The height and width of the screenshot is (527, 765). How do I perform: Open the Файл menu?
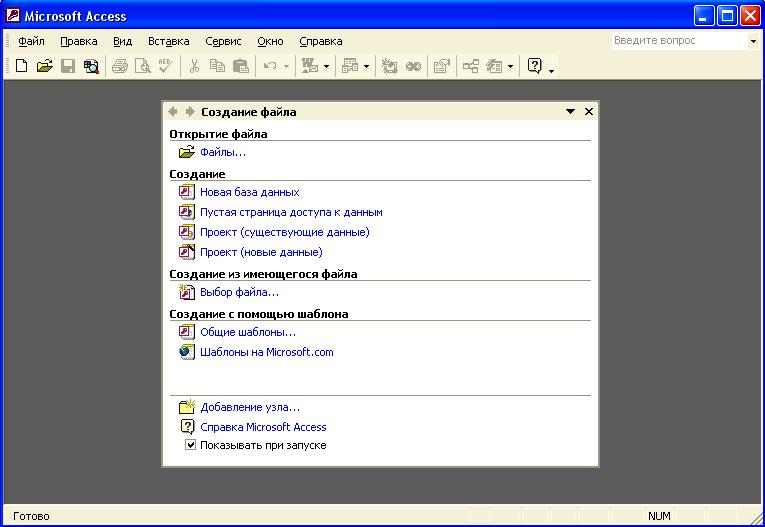point(31,41)
